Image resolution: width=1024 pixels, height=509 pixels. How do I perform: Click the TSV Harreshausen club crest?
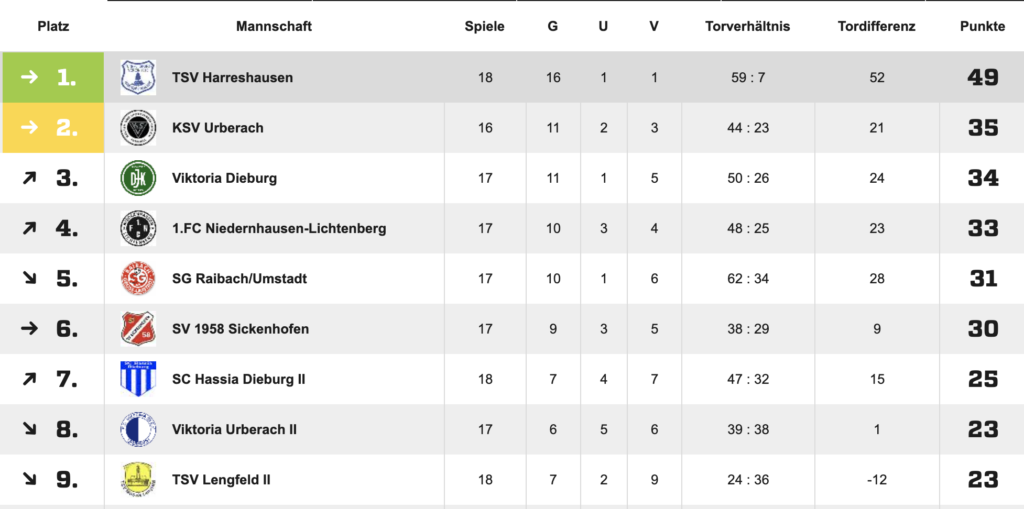click(x=138, y=77)
